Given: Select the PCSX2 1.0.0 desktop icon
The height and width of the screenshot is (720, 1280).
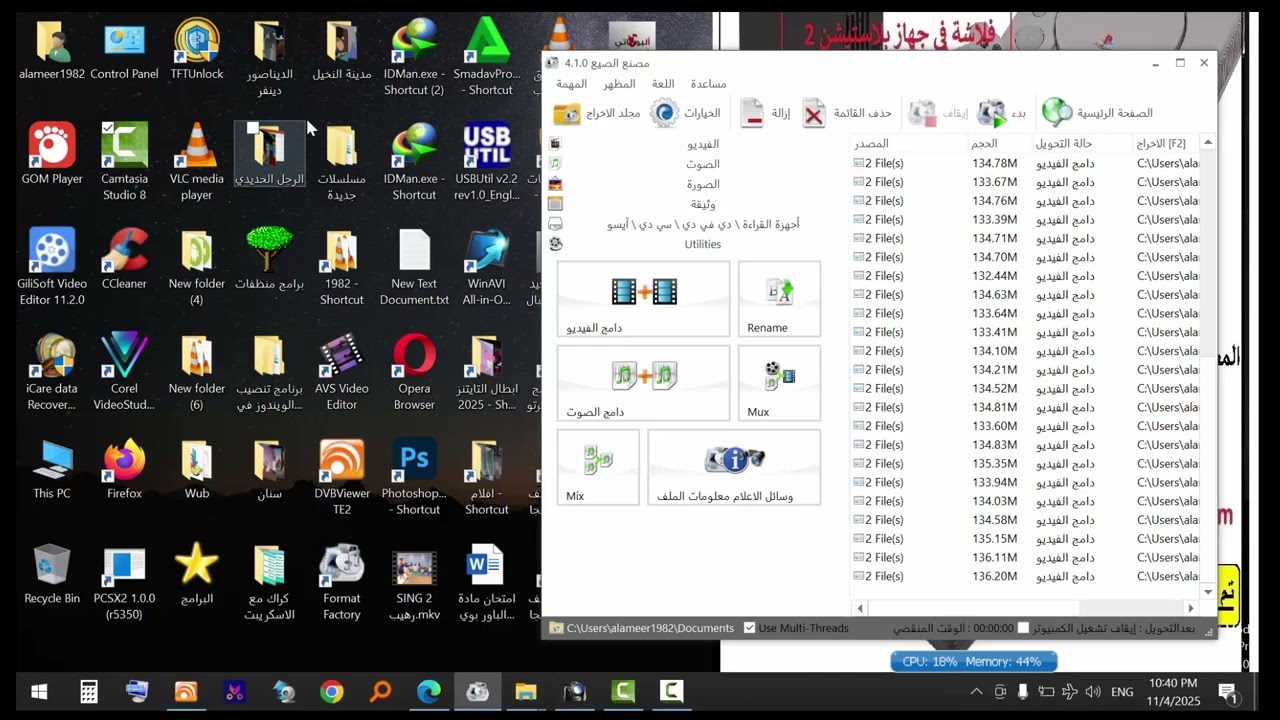Looking at the screenshot, I should pyautogui.click(x=124, y=582).
